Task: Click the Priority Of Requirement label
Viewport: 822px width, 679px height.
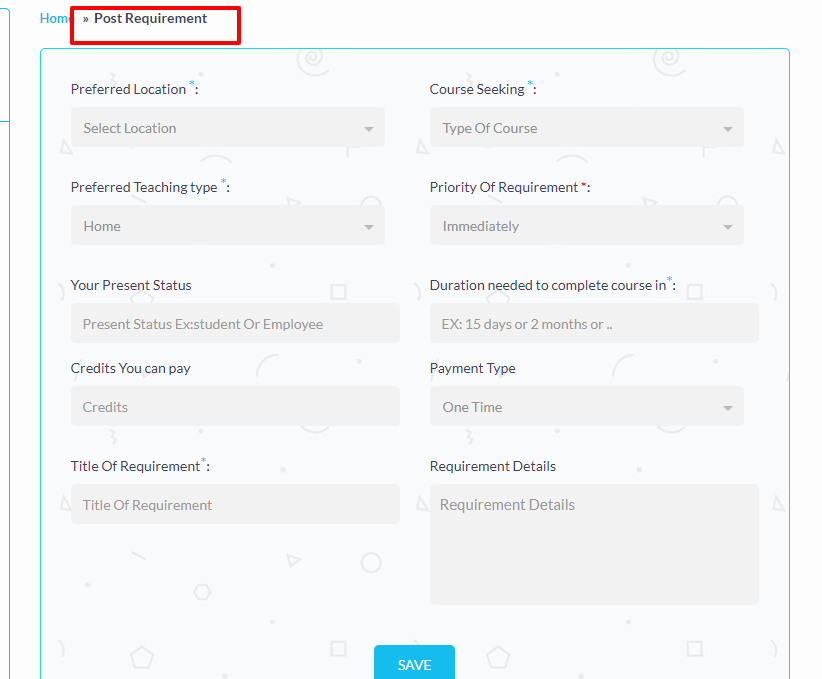Action: (x=504, y=187)
